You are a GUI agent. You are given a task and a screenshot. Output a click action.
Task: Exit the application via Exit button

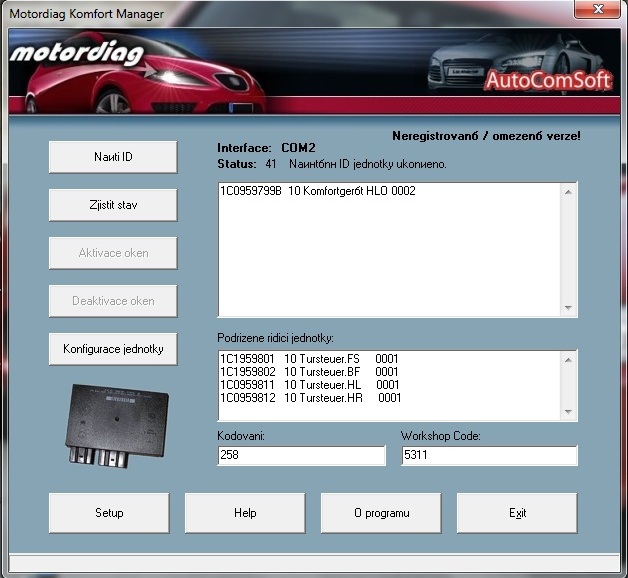tap(517, 513)
